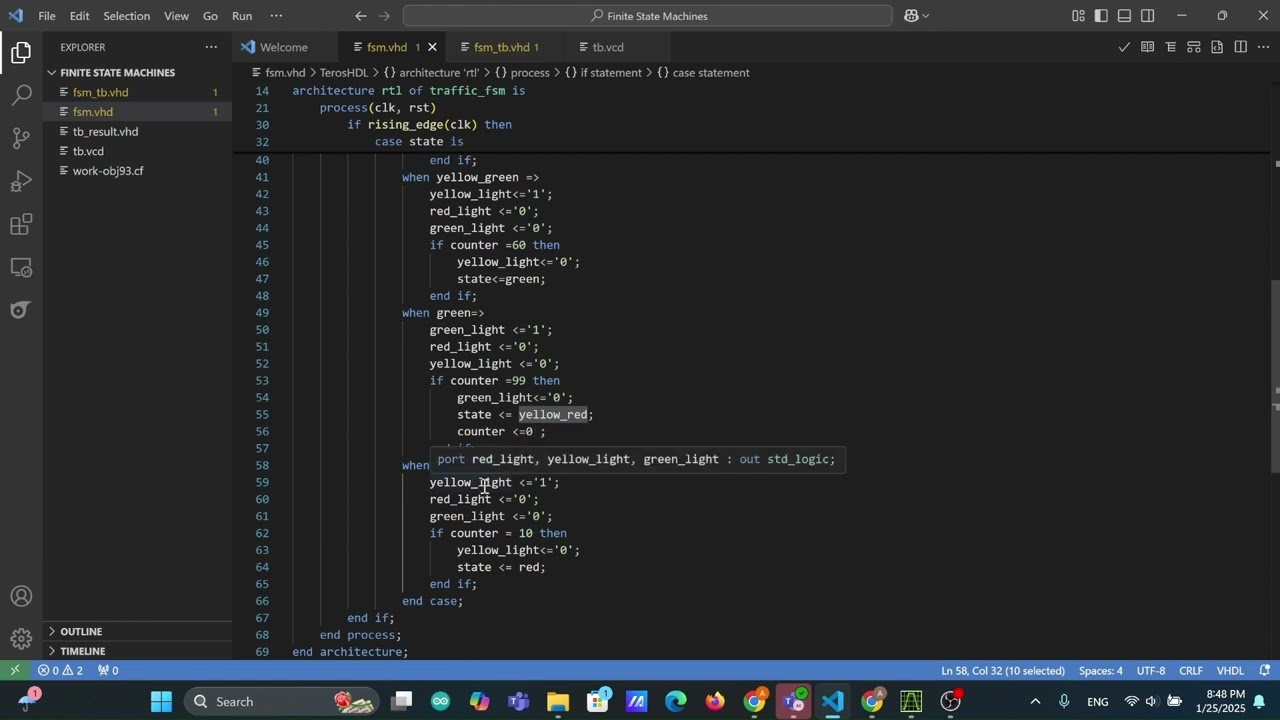Open the Edit menu

(80, 16)
